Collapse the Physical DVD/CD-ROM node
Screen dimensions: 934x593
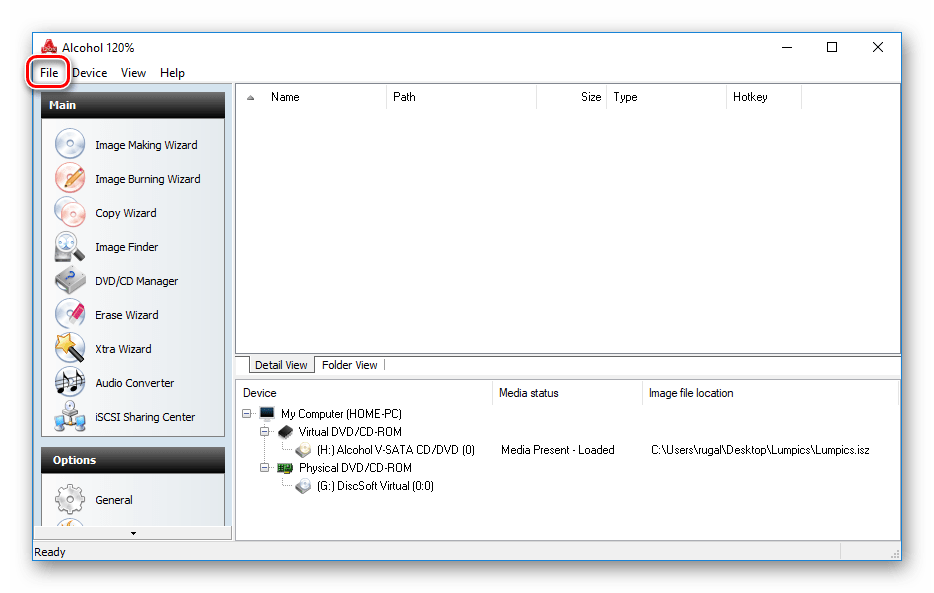tap(264, 468)
